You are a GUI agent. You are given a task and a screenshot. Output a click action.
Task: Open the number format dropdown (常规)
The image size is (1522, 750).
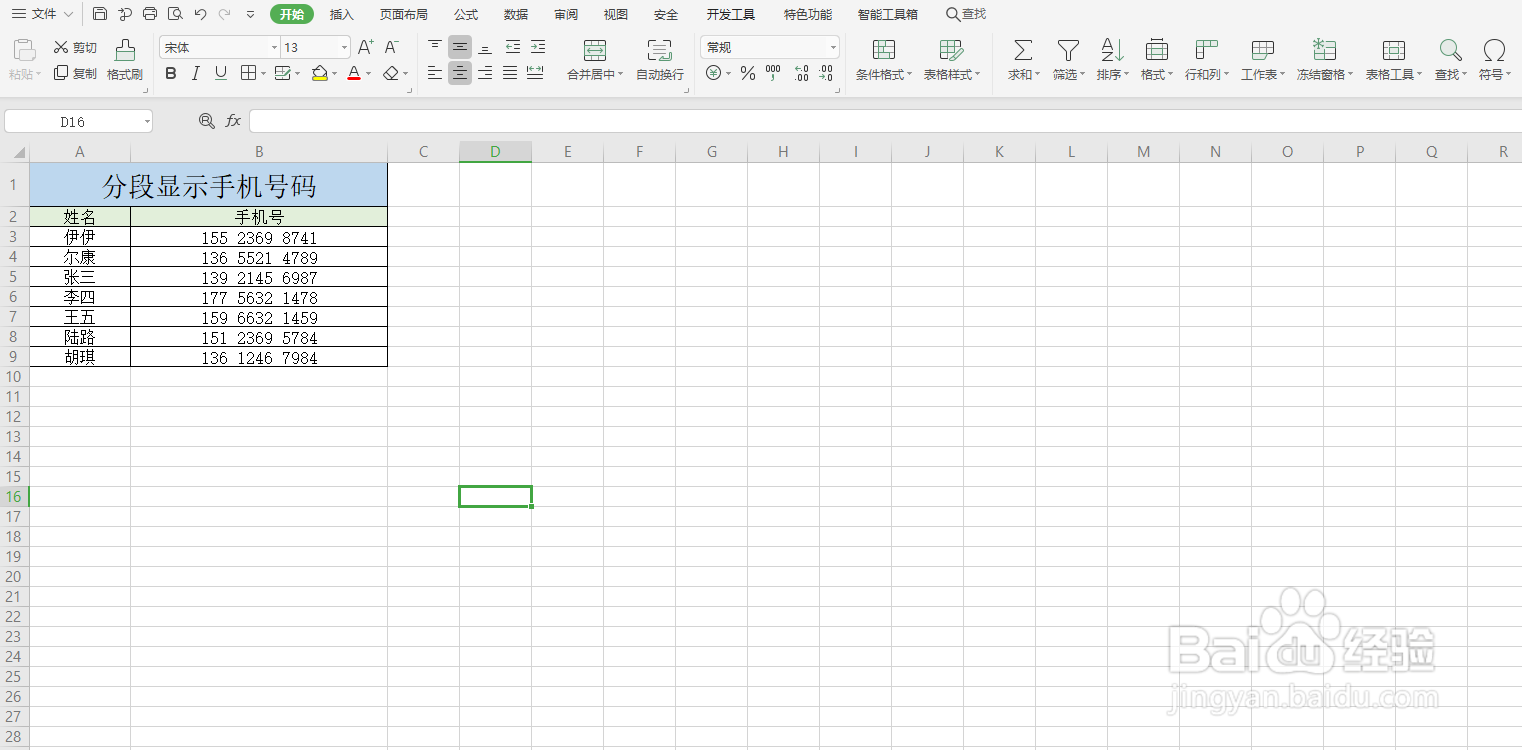tap(833, 47)
